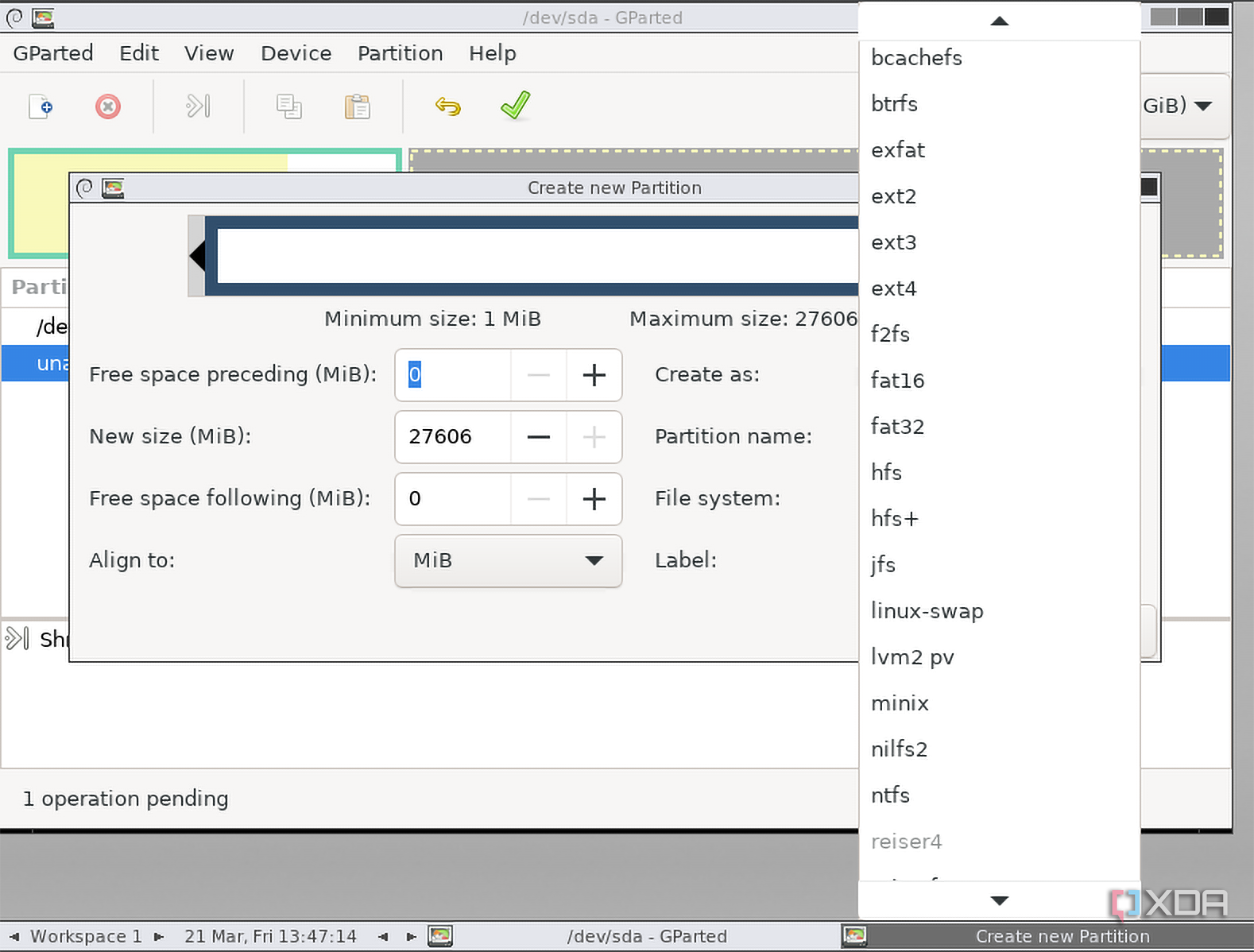Screen dimensions: 1254x952
Task: Apply all operations green checkmark
Action: point(516,105)
